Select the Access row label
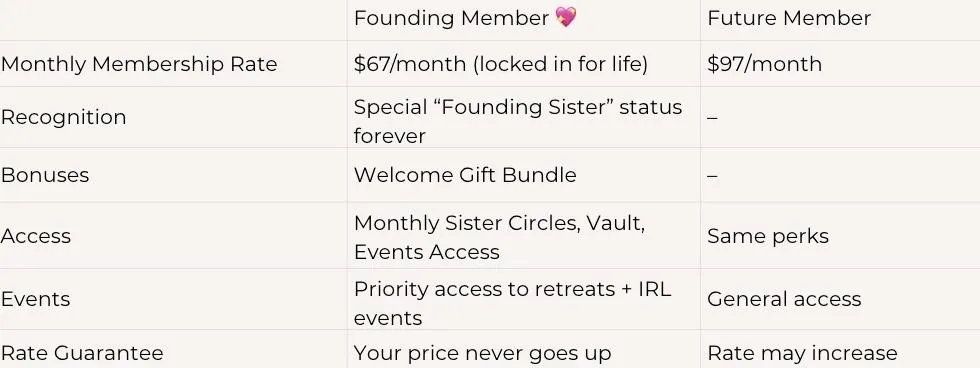 (36, 236)
